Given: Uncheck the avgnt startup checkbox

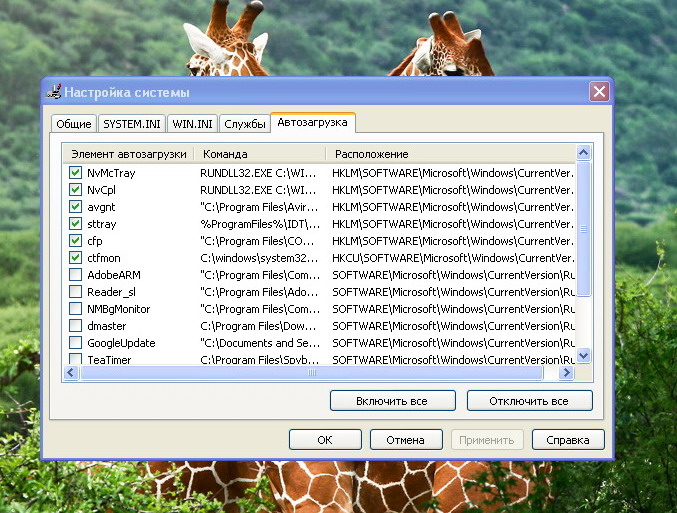Looking at the screenshot, I should click(x=76, y=207).
